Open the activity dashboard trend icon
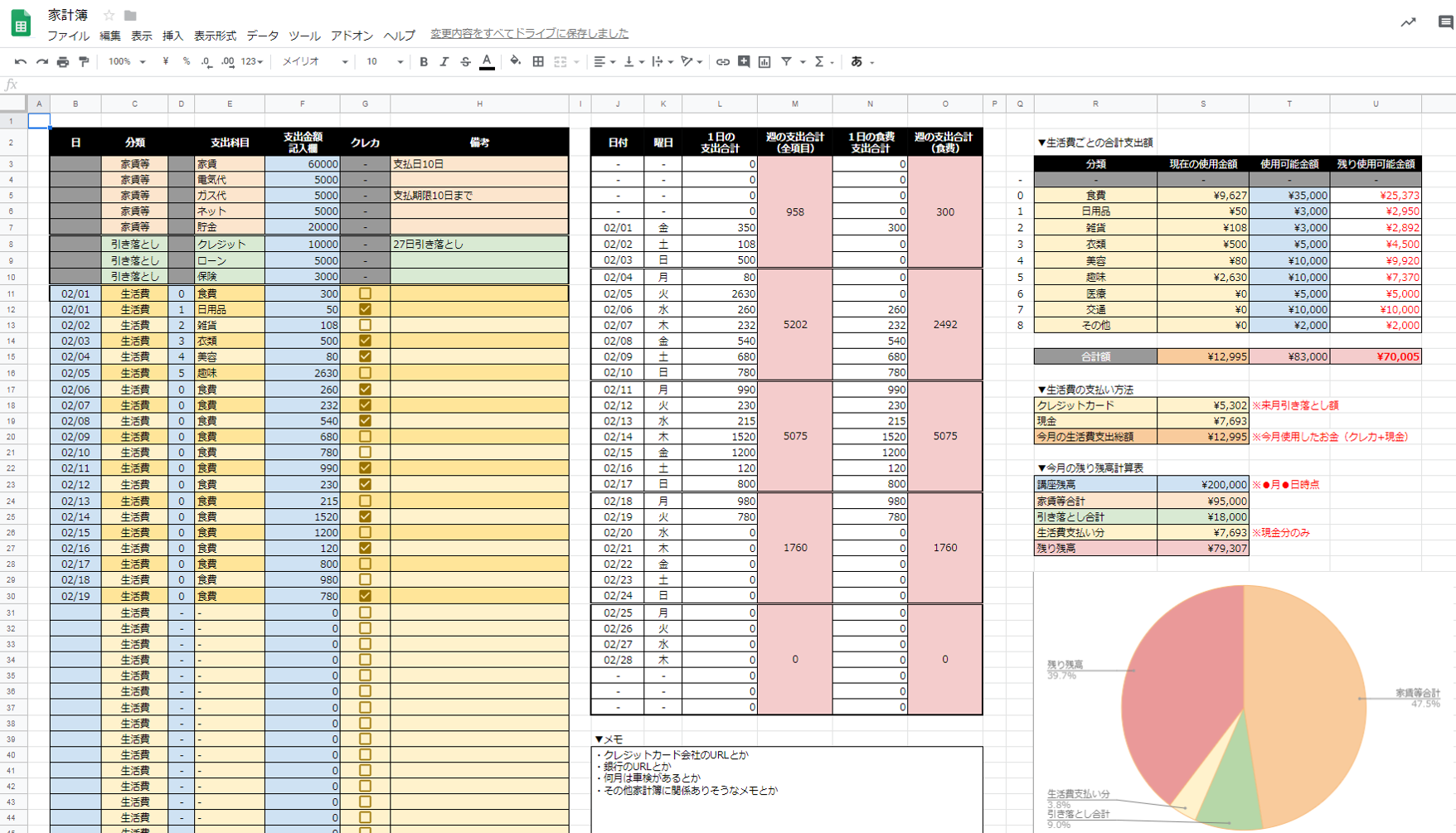The height and width of the screenshot is (833, 1456). [1408, 22]
